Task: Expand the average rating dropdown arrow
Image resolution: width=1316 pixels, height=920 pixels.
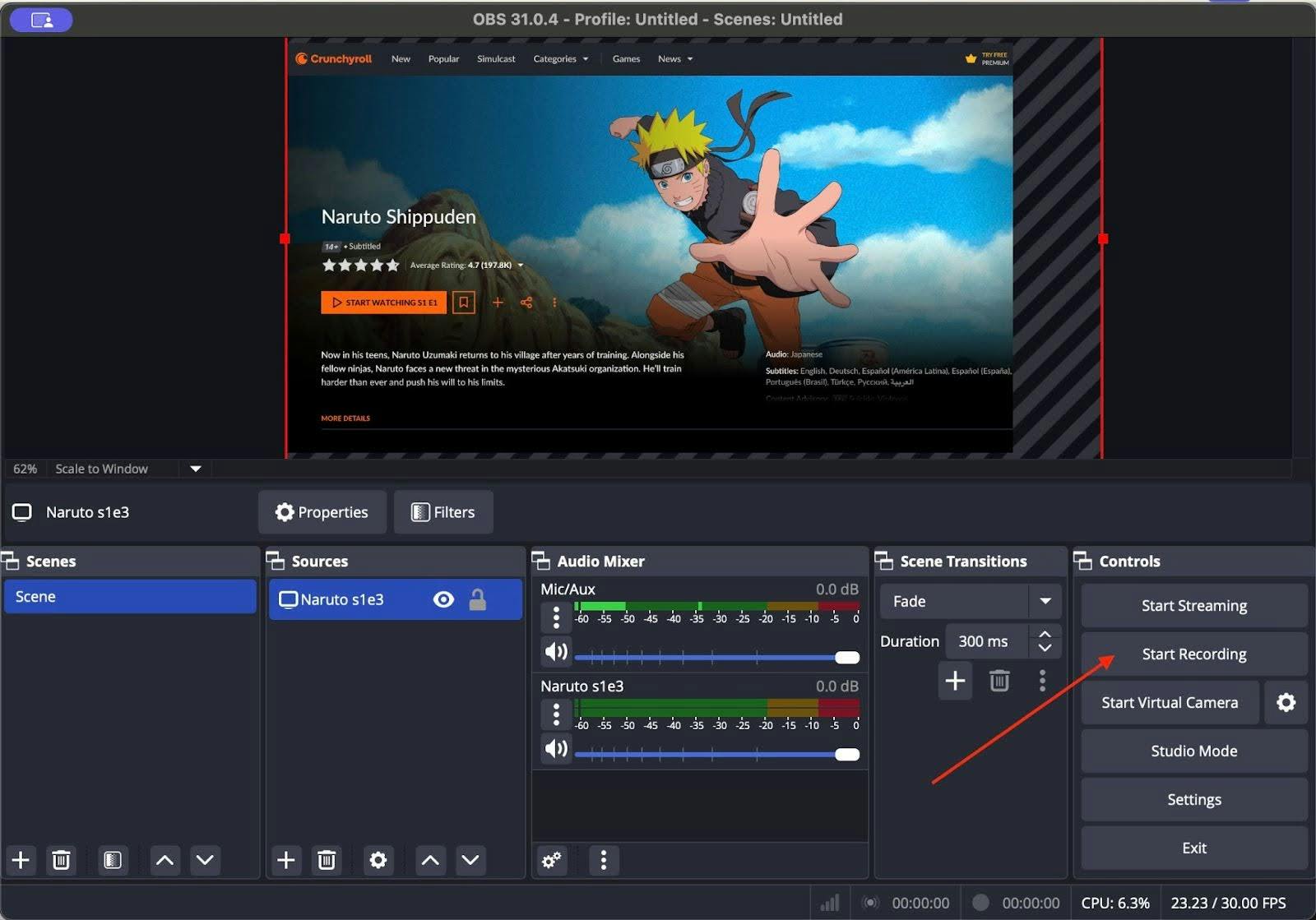Action: pos(521,266)
